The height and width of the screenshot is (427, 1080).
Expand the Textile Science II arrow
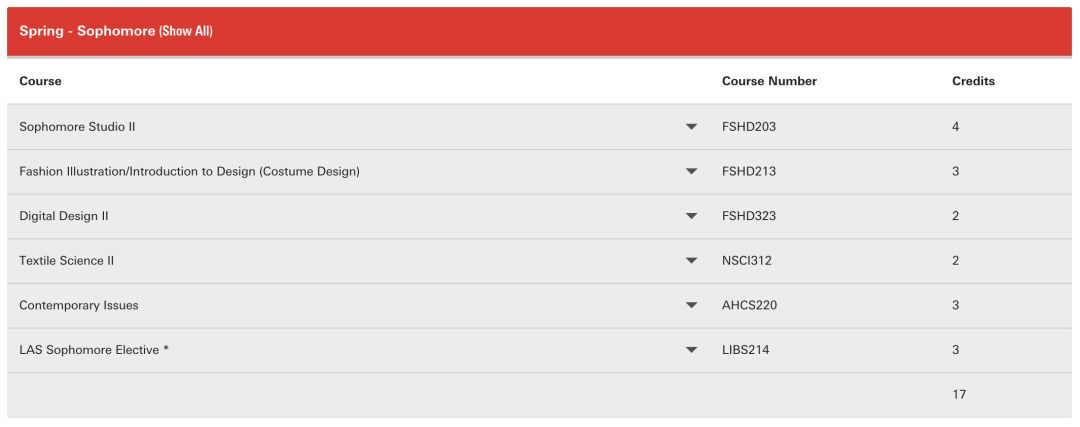point(691,261)
